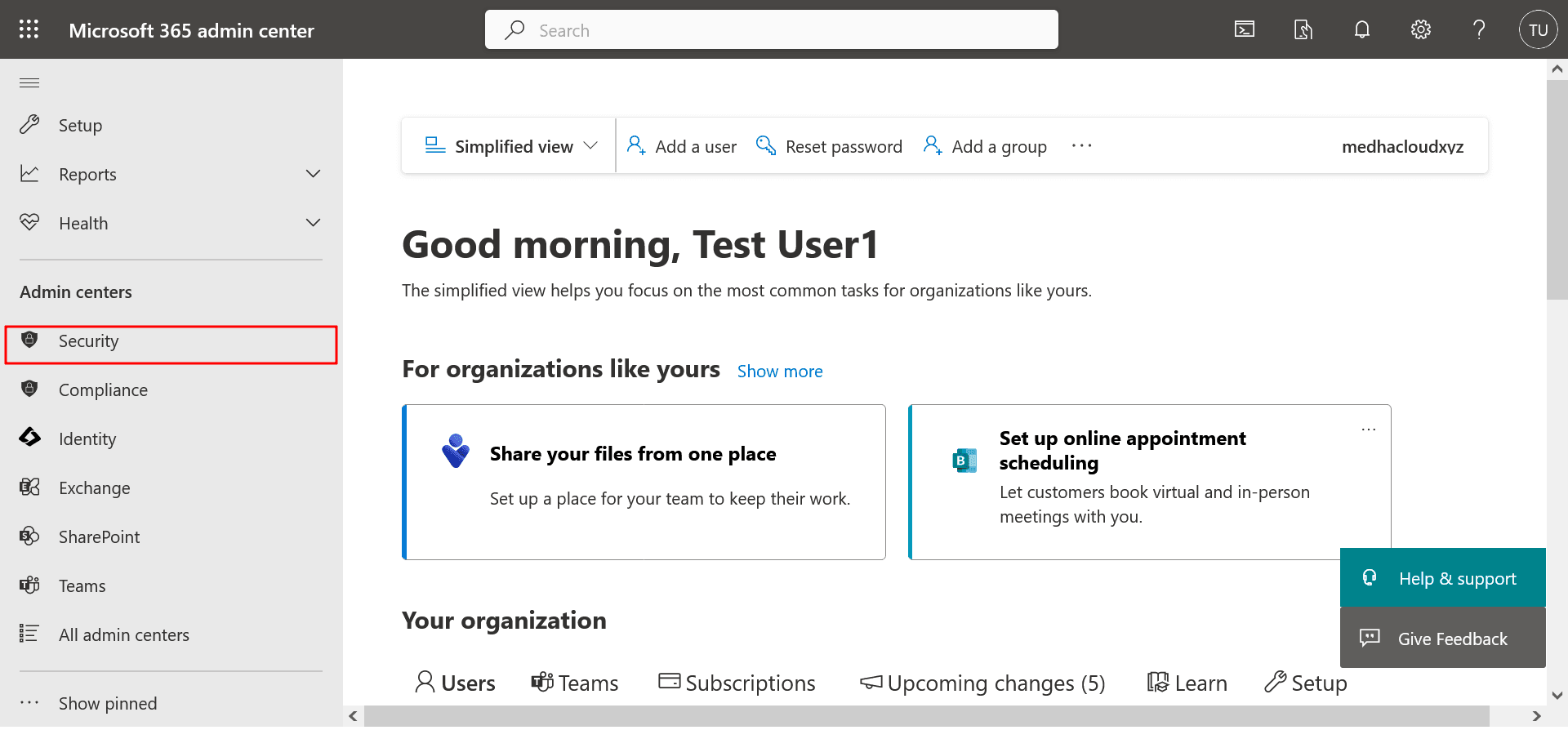Screen dimensions: 1568x730
Task: Click the notifications bell icon
Action: [x=1361, y=30]
